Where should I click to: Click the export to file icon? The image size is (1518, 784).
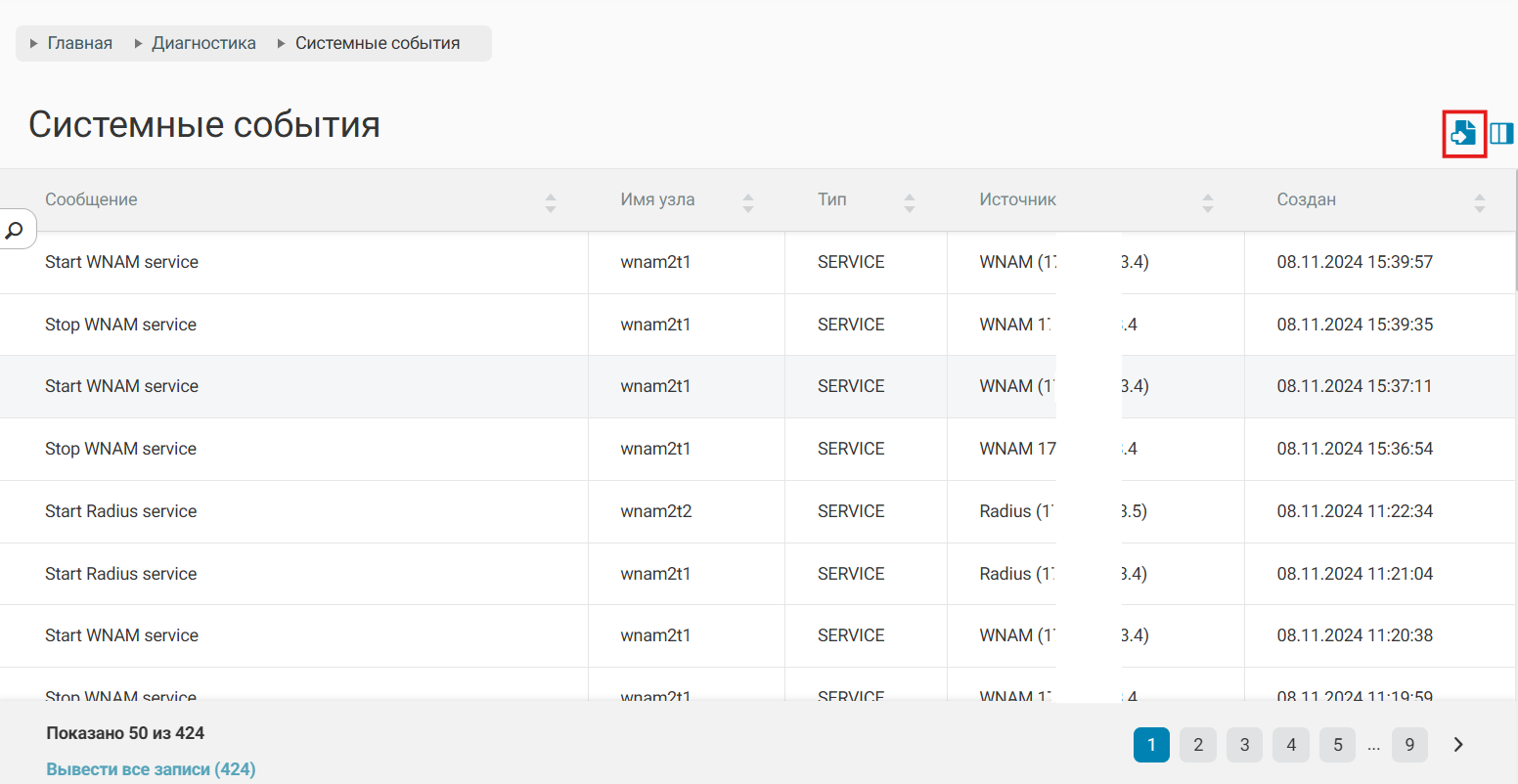point(1463,133)
